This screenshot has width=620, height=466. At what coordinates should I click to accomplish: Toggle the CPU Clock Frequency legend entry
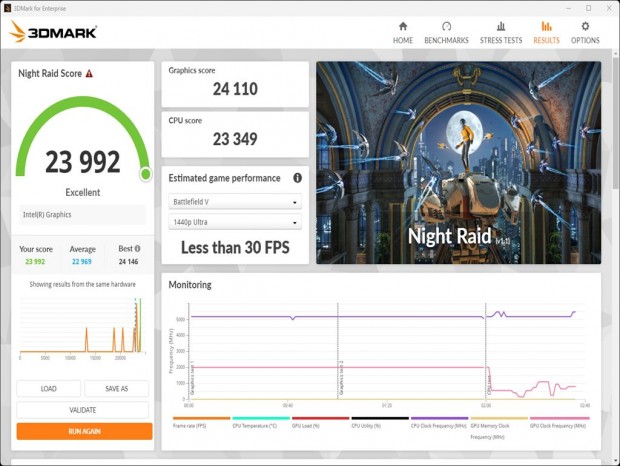pyautogui.click(x=439, y=422)
